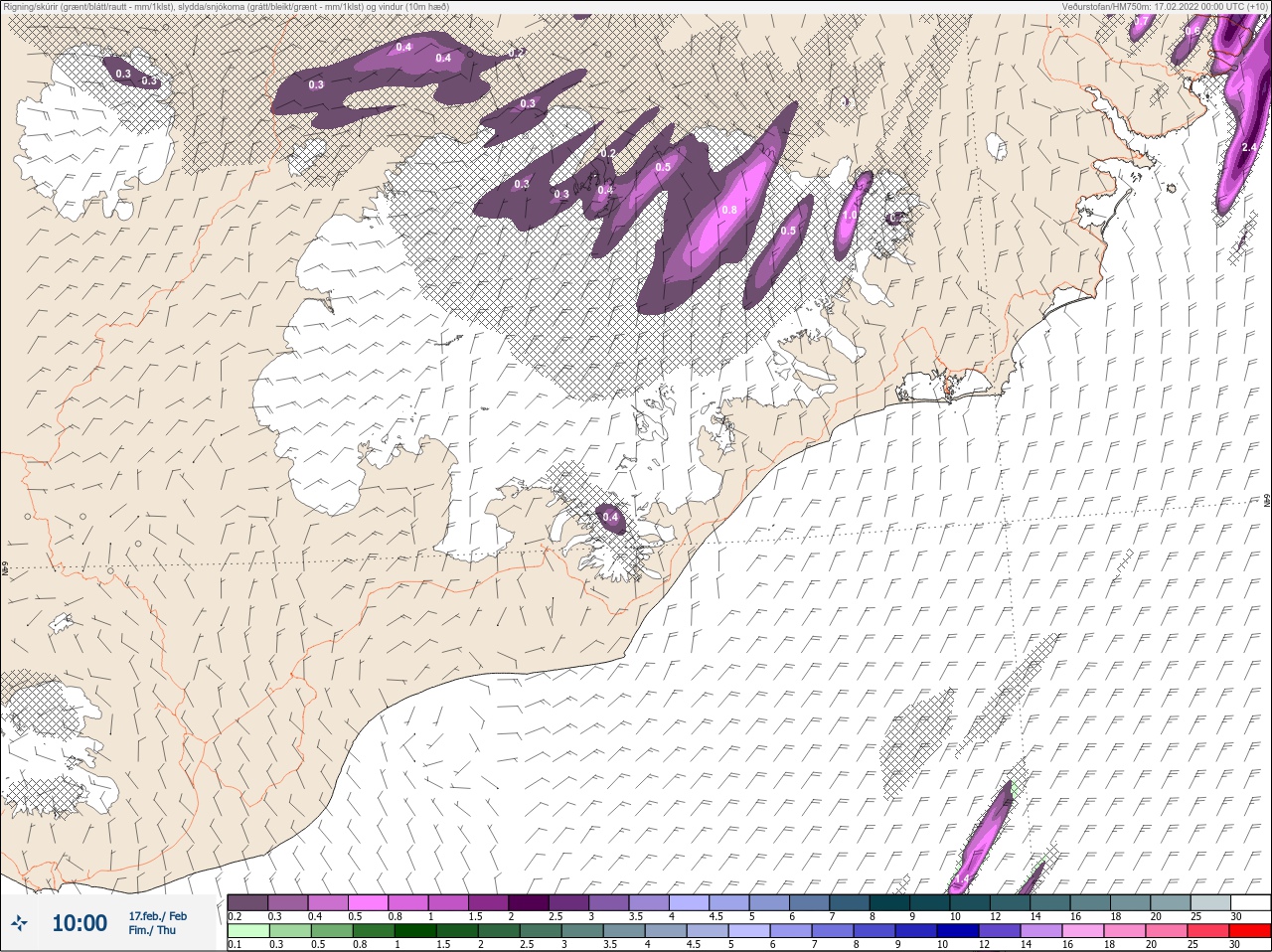Image resolution: width=1272 pixels, height=952 pixels.
Task: Click the dark blue 10 swatch in lower legend row
Action: pyautogui.click(x=957, y=931)
